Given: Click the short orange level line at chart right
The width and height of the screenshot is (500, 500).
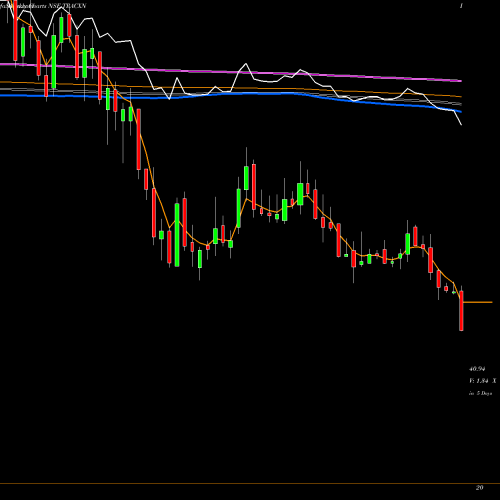Looking at the screenshot, I should click(478, 302).
